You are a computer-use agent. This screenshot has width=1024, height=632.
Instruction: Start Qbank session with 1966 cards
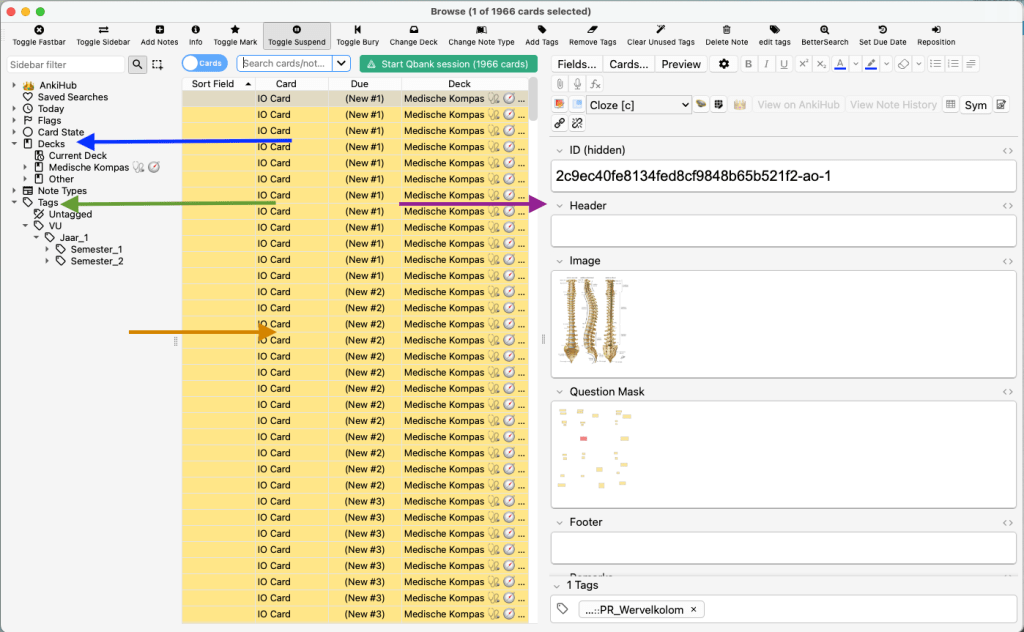point(448,64)
